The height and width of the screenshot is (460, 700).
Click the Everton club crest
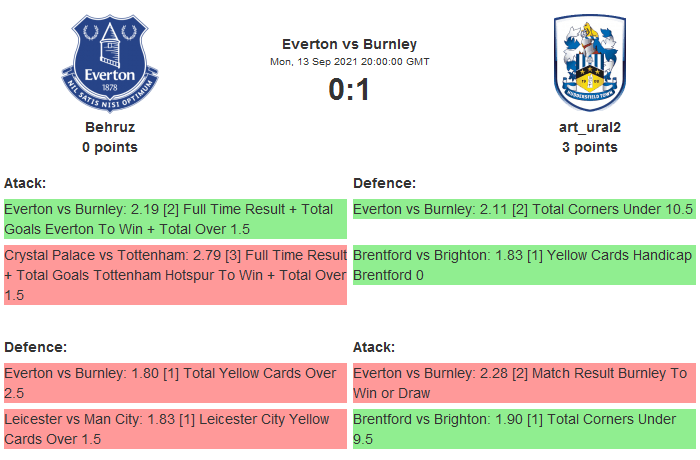click(110, 62)
